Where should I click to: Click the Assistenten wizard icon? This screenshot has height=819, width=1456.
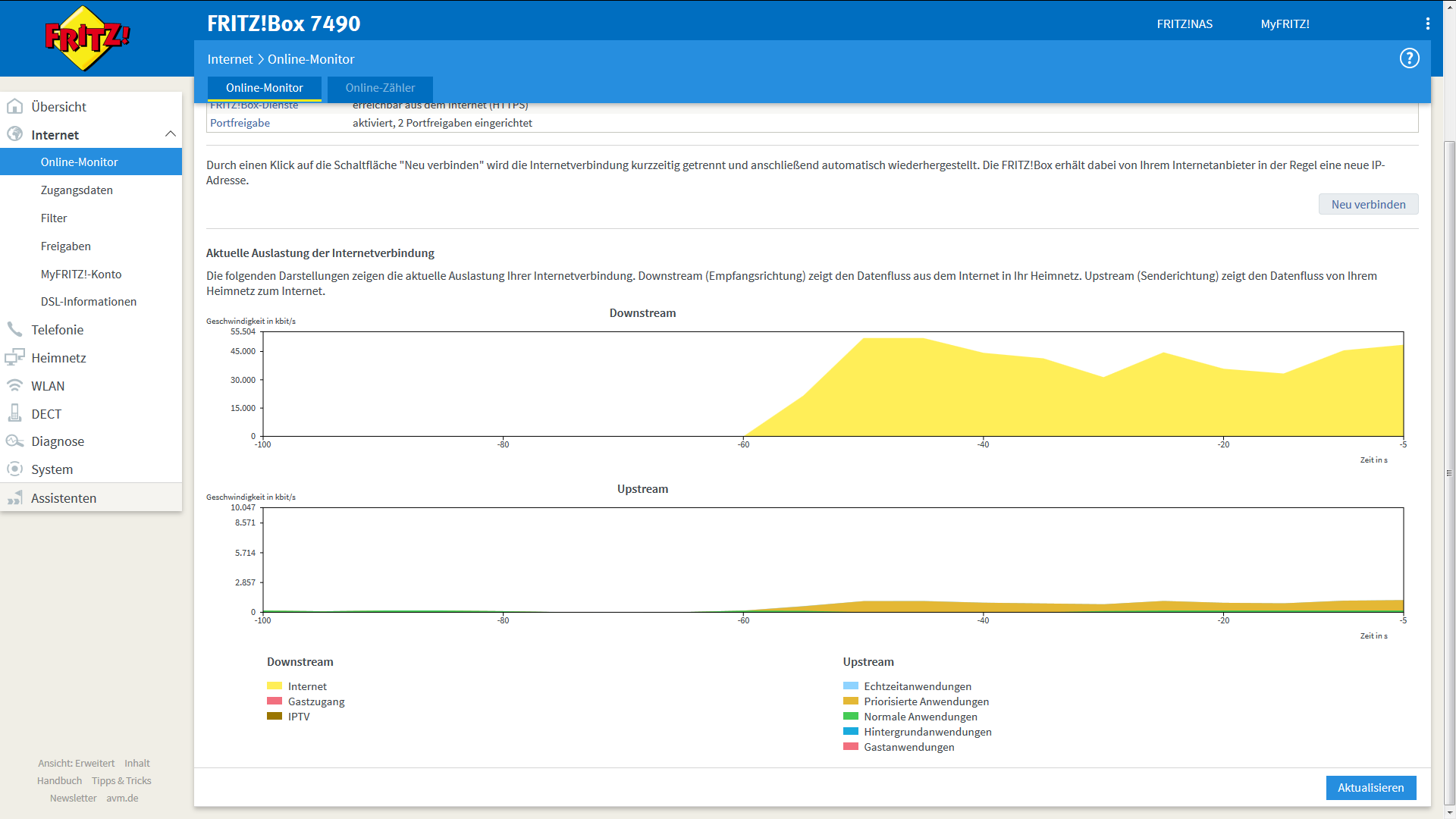pos(14,497)
